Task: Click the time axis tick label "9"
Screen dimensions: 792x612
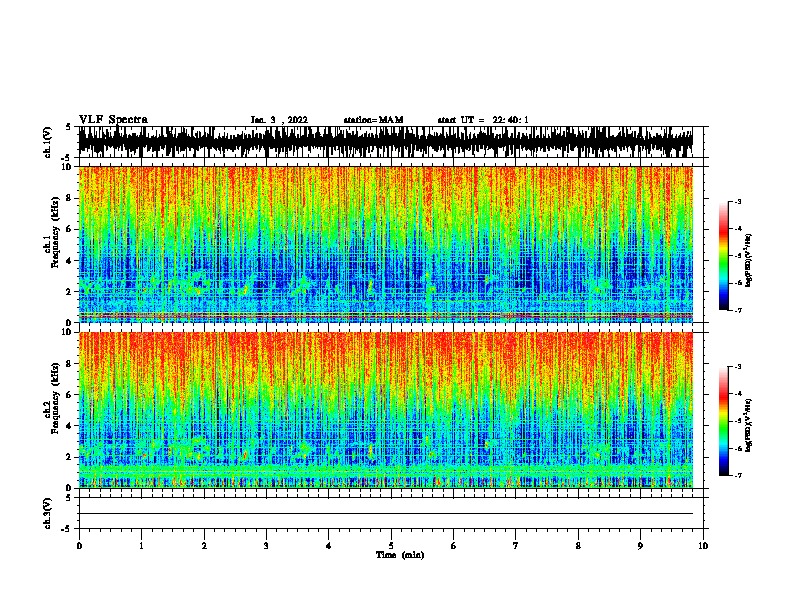Action: pyautogui.click(x=640, y=546)
